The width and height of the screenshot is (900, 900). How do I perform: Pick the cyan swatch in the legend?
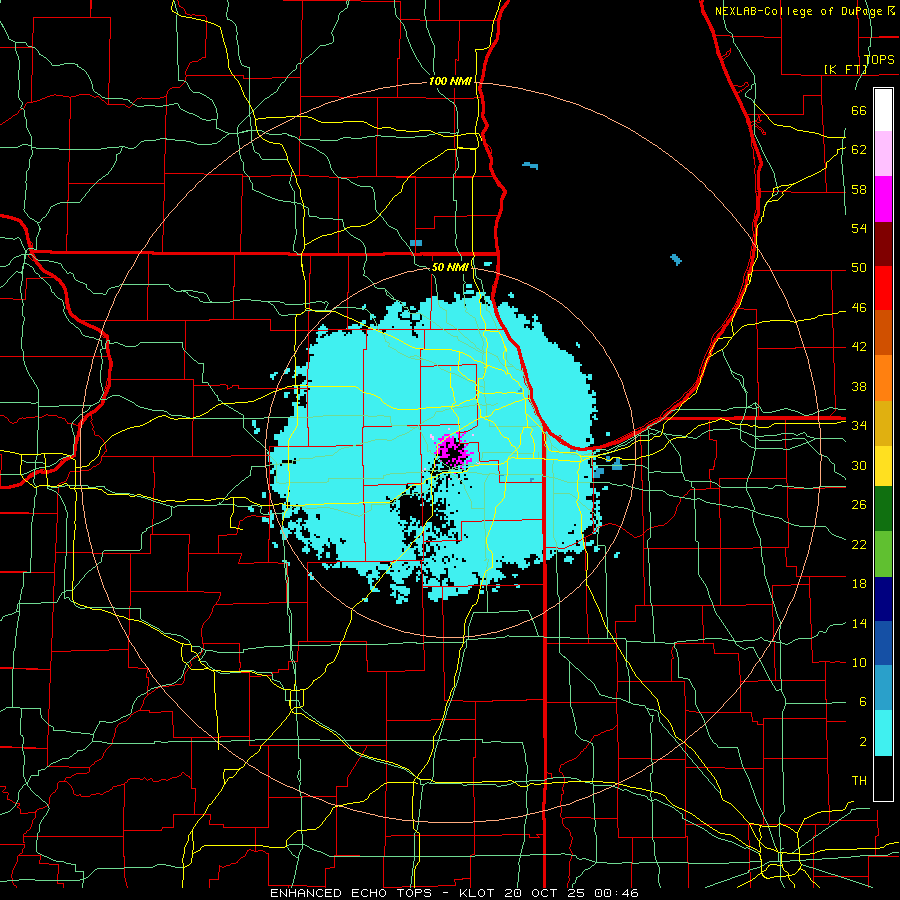883,733
